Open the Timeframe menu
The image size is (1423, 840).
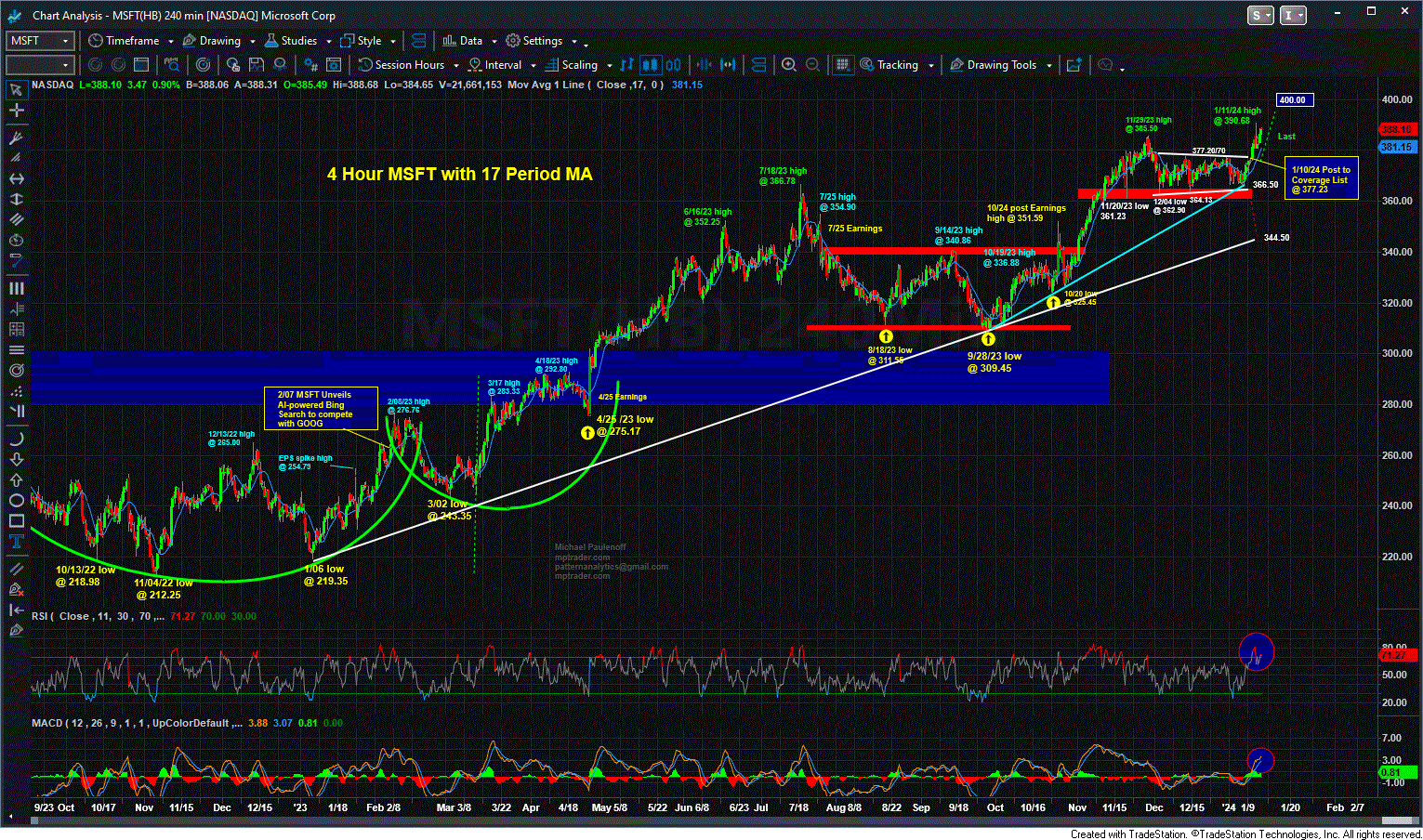coord(124,41)
